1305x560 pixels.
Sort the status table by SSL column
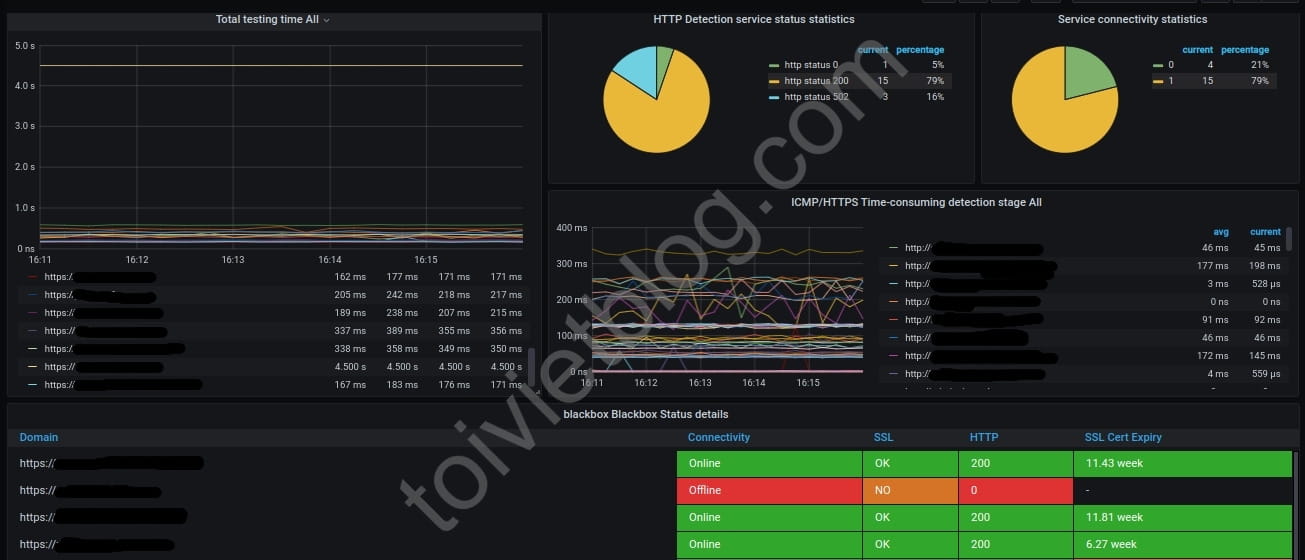point(884,437)
